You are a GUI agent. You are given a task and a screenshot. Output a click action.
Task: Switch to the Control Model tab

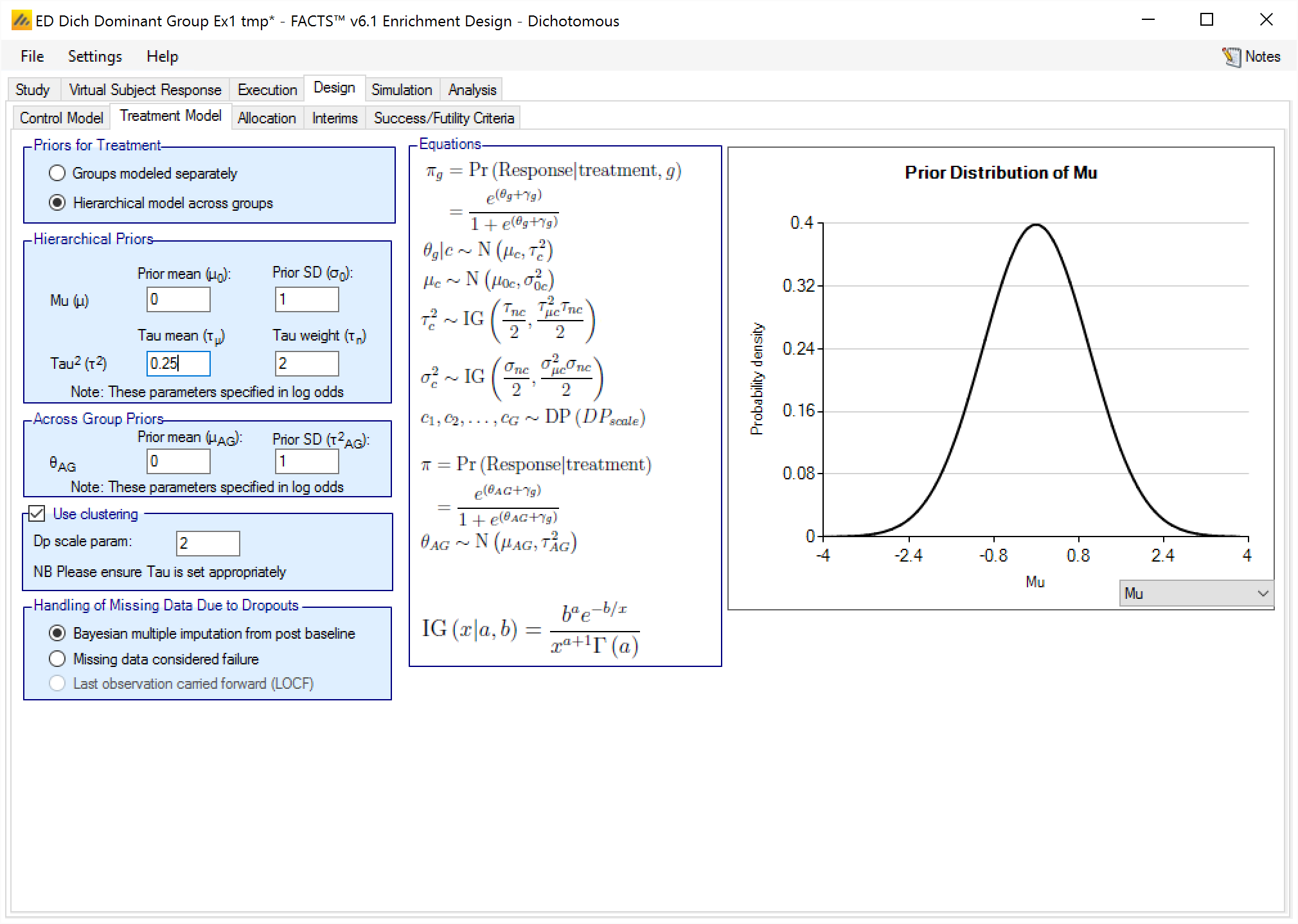[61, 118]
